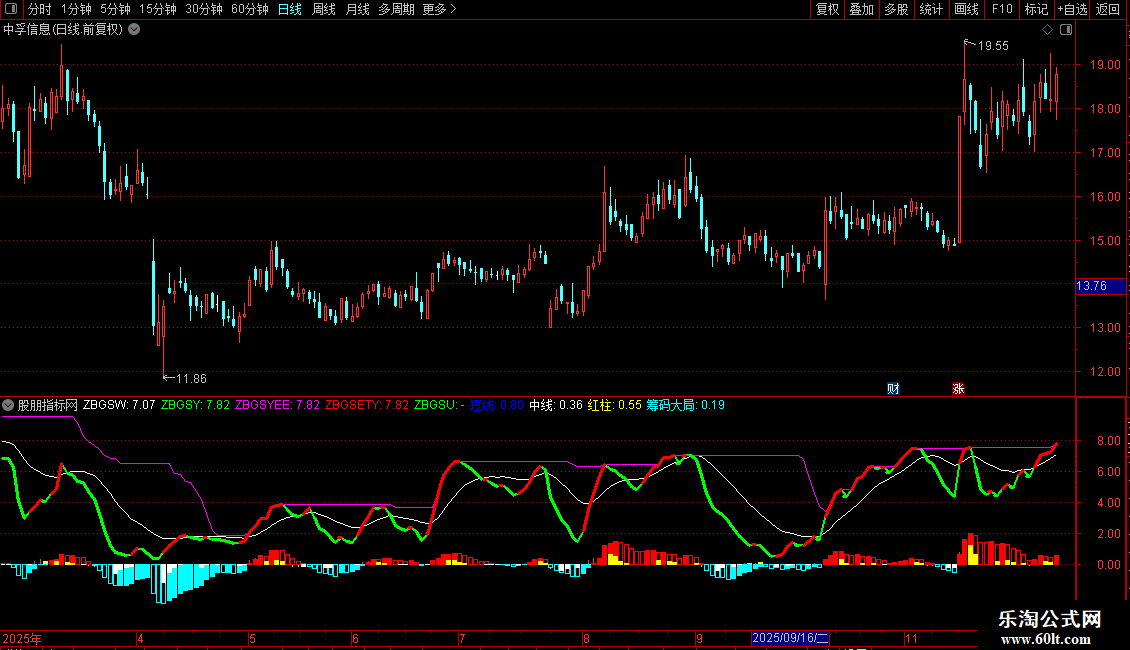The height and width of the screenshot is (650, 1130).
Task: Click the 中线: 0.36 value
Action: point(556,406)
